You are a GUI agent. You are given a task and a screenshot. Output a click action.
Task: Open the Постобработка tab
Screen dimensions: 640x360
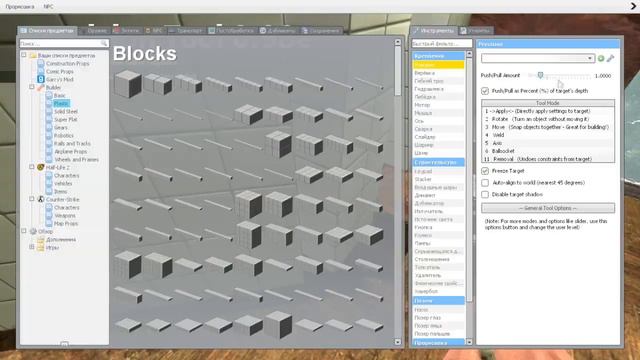coord(231,31)
